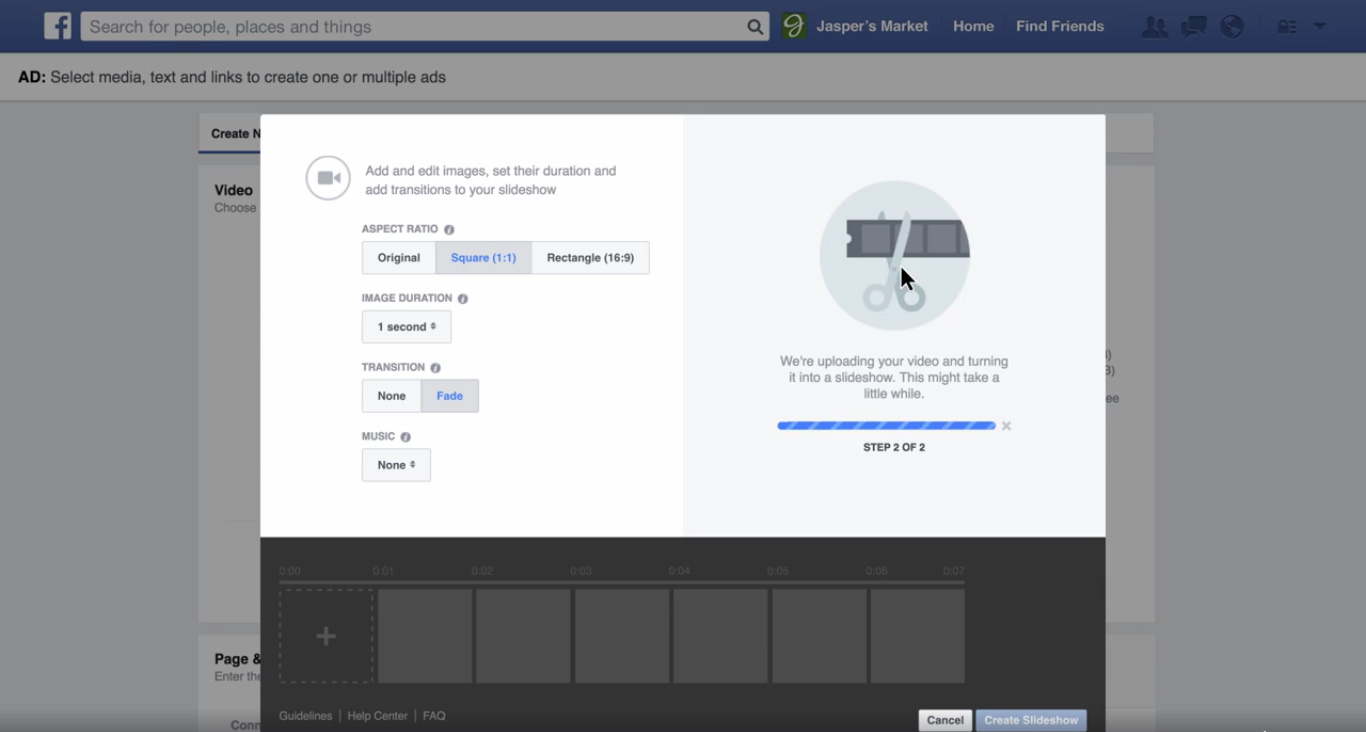
Task: Select Rectangle (16:9) aspect ratio
Action: [x=590, y=258]
